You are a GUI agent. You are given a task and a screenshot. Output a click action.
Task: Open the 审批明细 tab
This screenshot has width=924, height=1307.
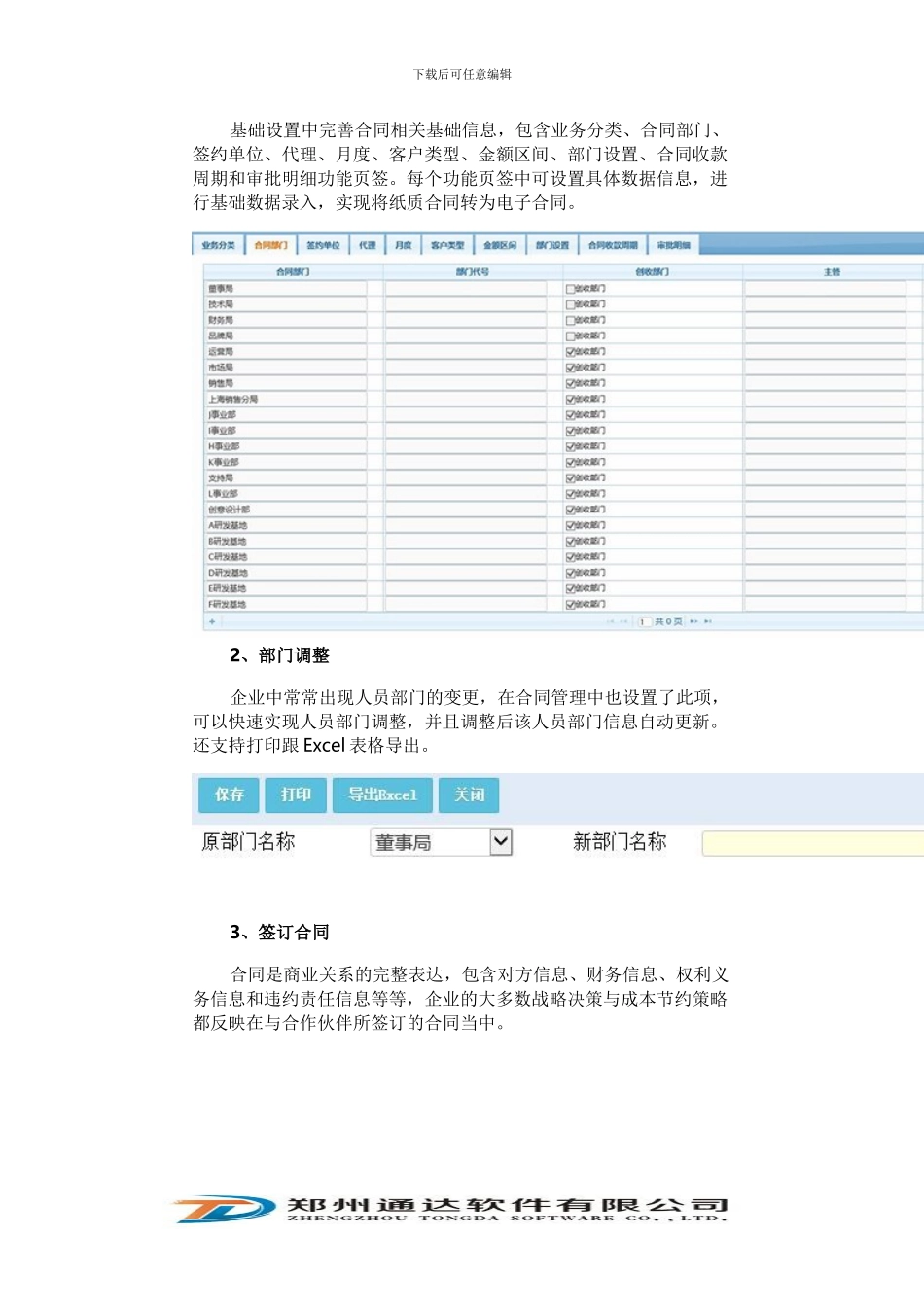tap(673, 245)
